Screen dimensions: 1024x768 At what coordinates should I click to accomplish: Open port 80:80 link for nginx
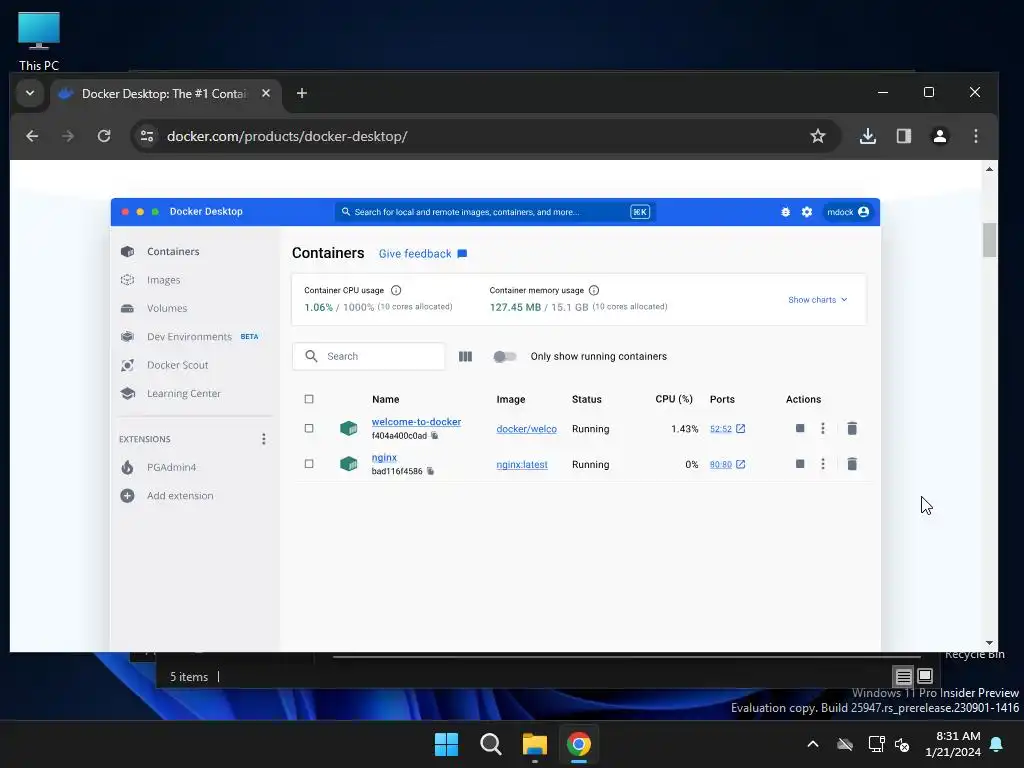(x=727, y=464)
